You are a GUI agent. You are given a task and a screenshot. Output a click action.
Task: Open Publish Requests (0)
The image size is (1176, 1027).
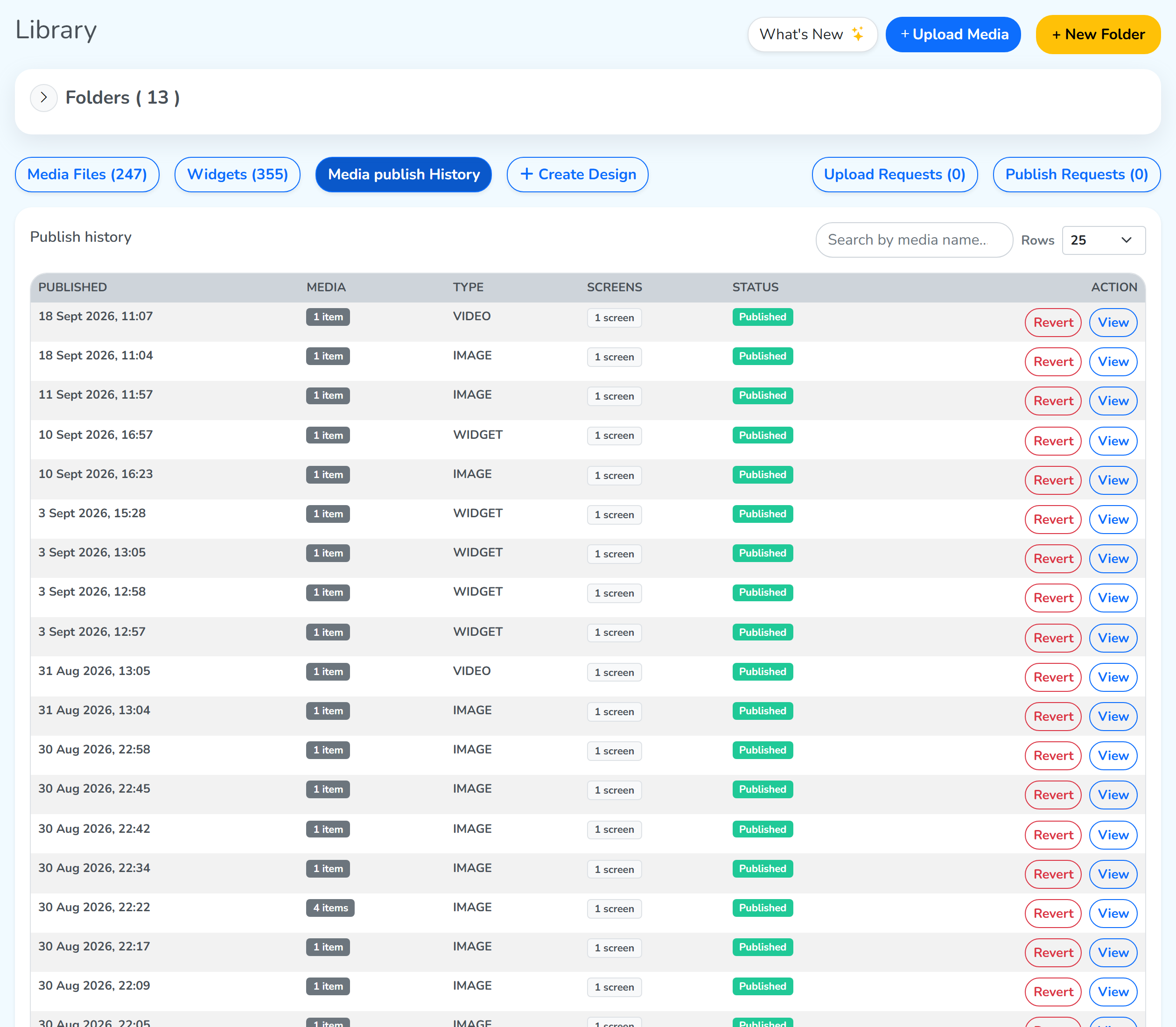coord(1076,174)
